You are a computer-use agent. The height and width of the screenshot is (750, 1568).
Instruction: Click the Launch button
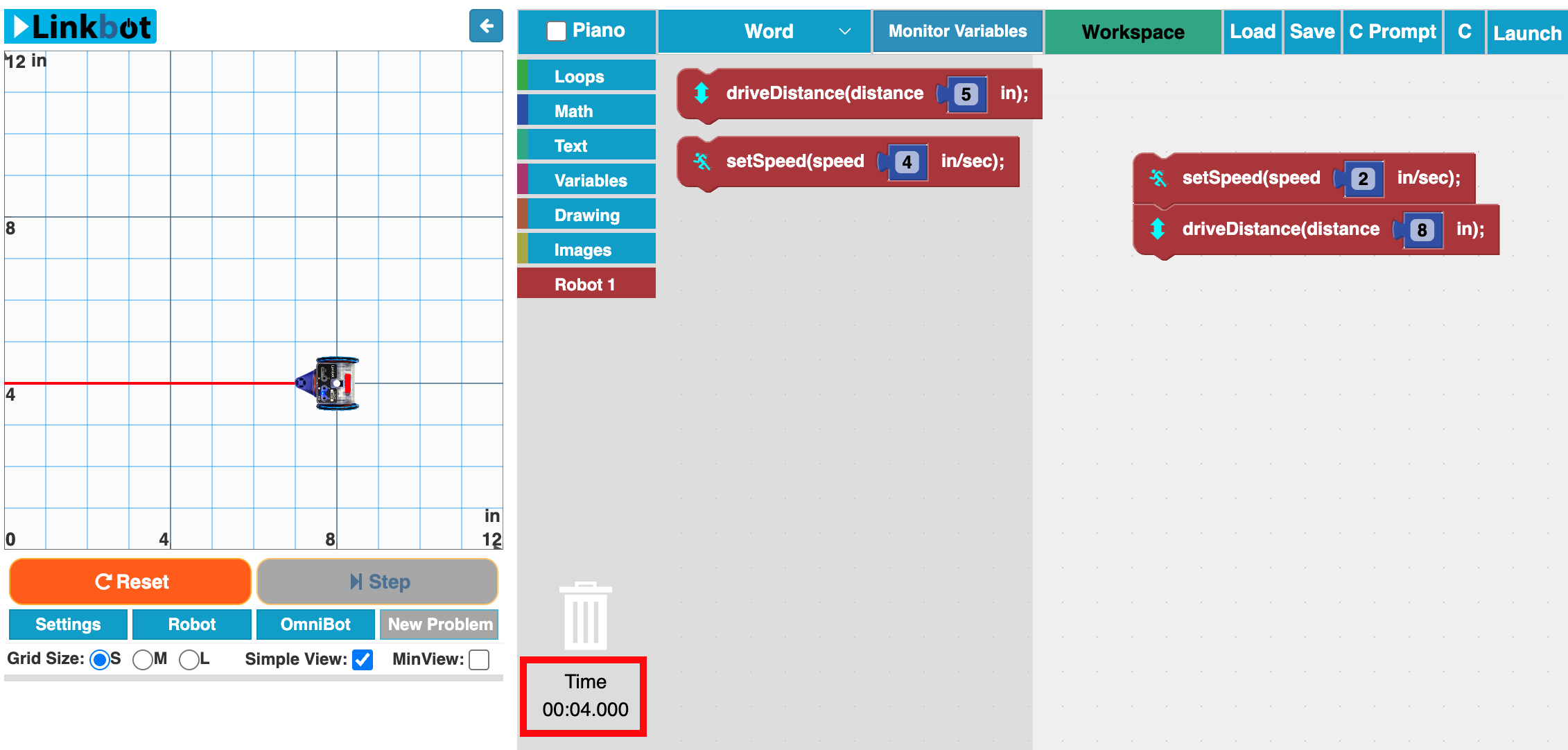(x=1526, y=33)
